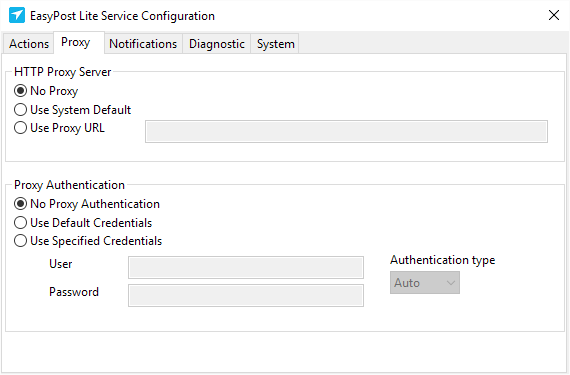
Task: Go to the Diagnostic tab
Action: point(217,44)
